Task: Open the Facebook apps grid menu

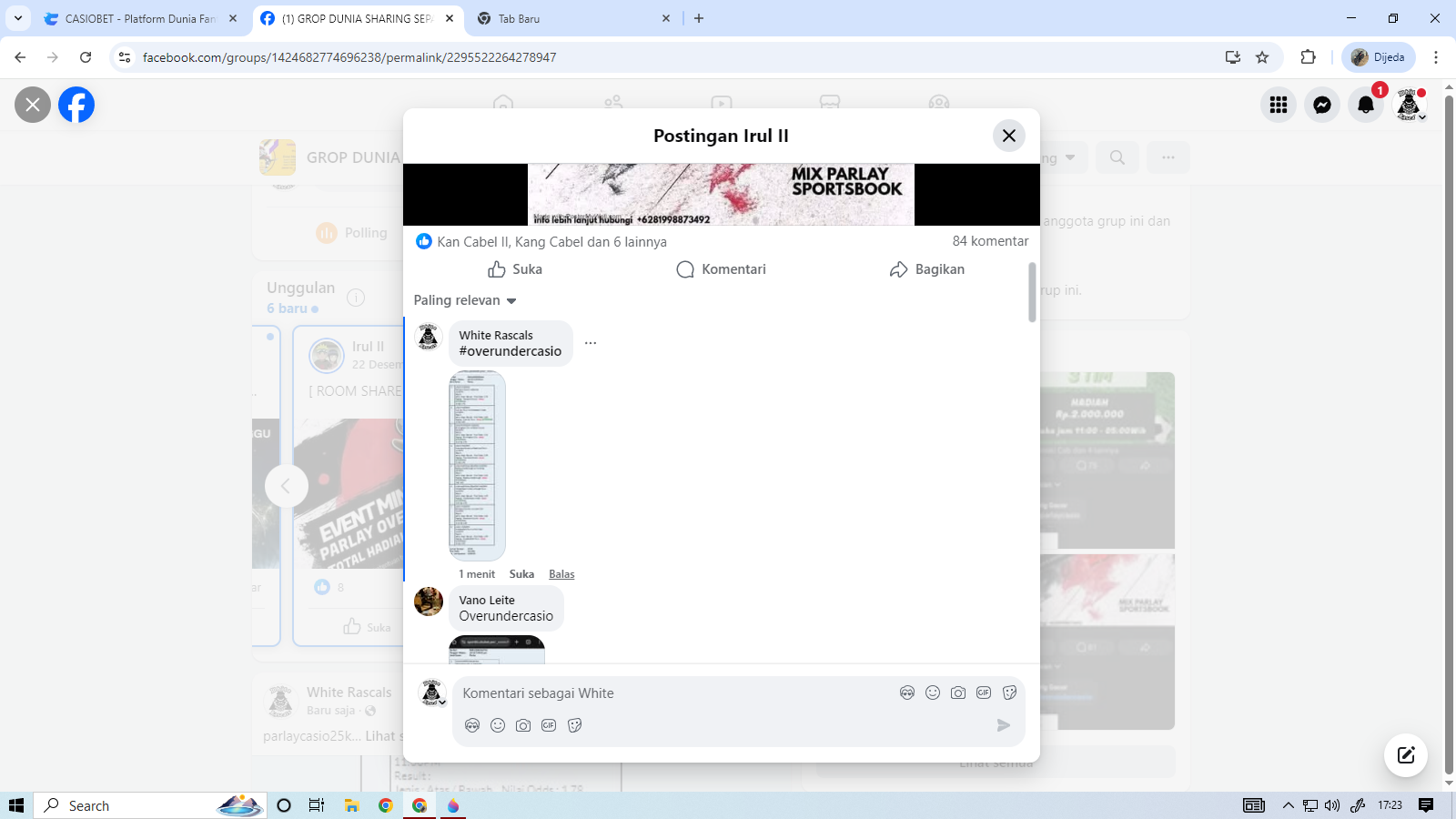Action: (1279, 105)
